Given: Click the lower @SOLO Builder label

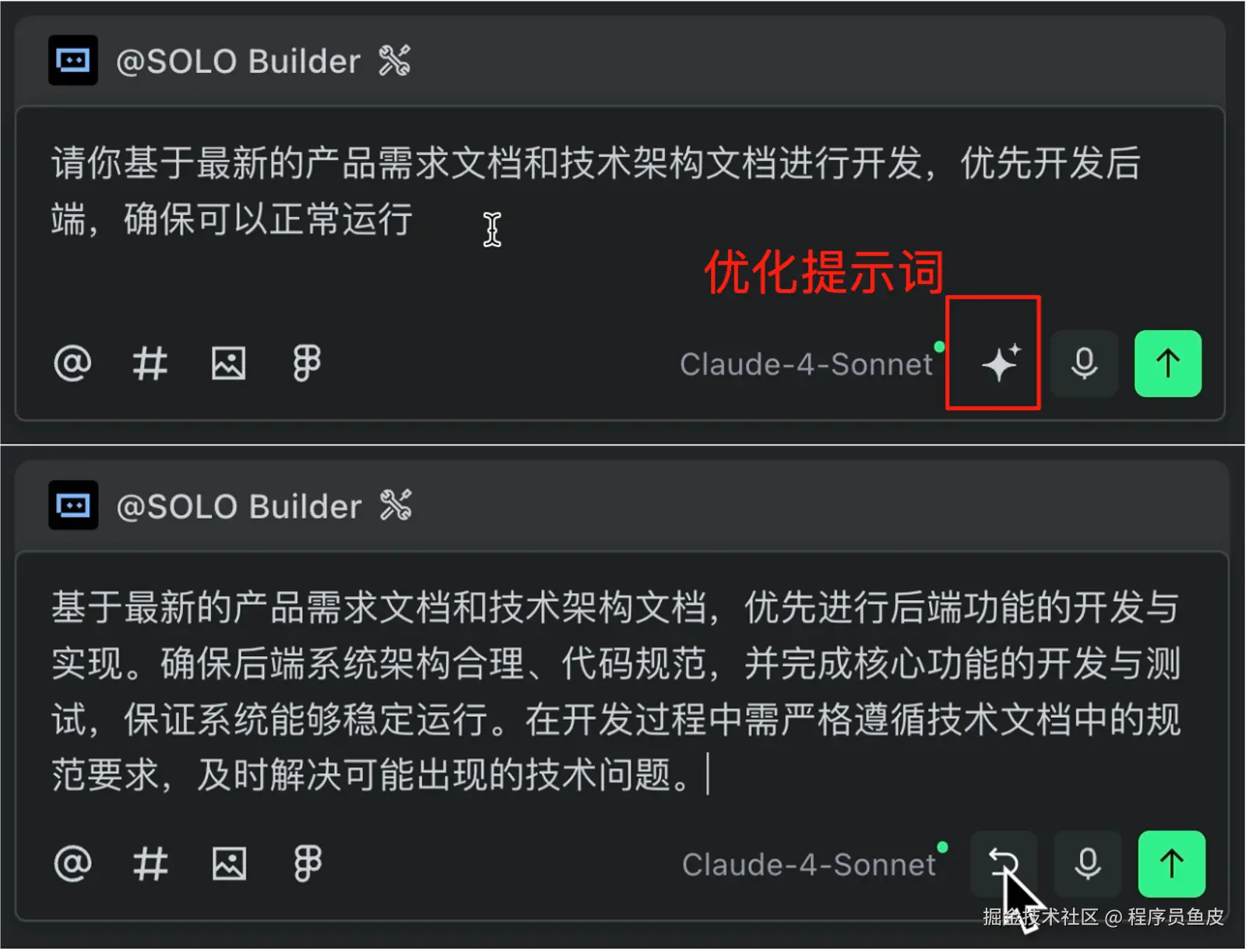Looking at the screenshot, I should [x=239, y=507].
